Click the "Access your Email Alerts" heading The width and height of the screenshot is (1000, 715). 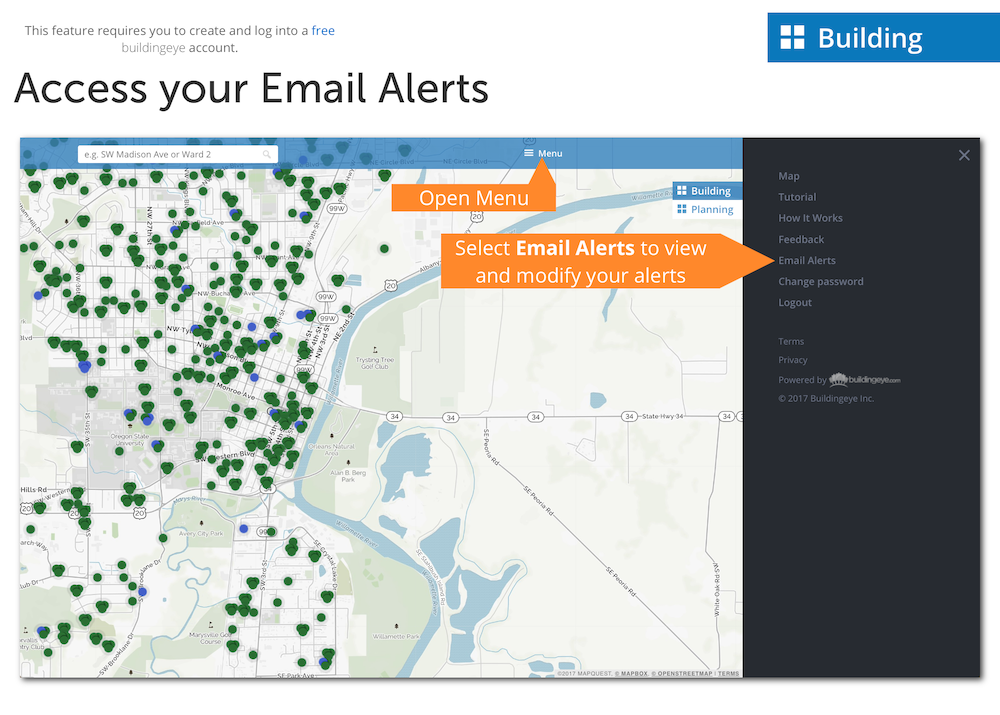pyautogui.click(x=251, y=89)
